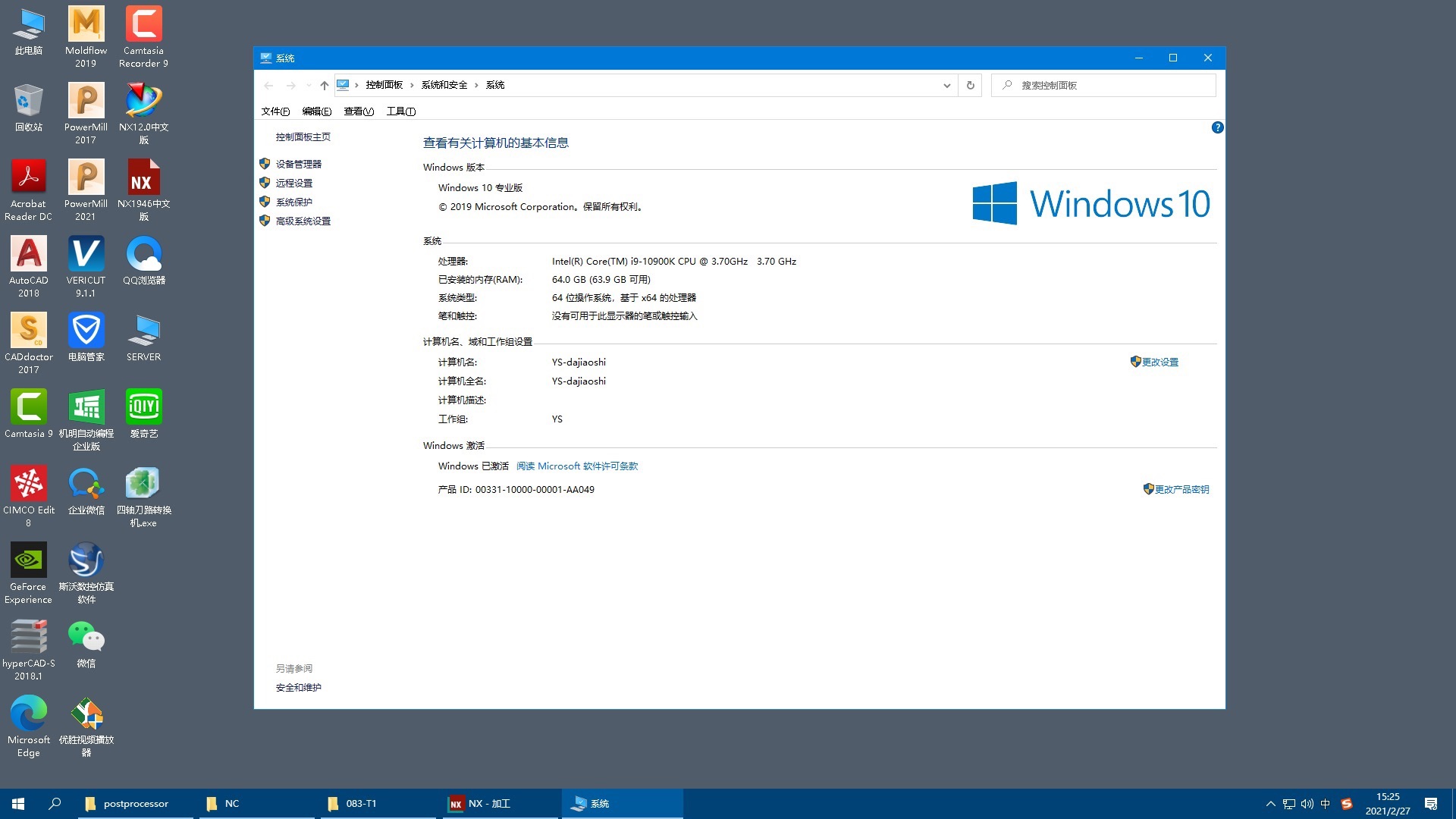Switch to NX - 加工 taskbar window
The width and height of the screenshot is (1456, 819).
click(499, 804)
